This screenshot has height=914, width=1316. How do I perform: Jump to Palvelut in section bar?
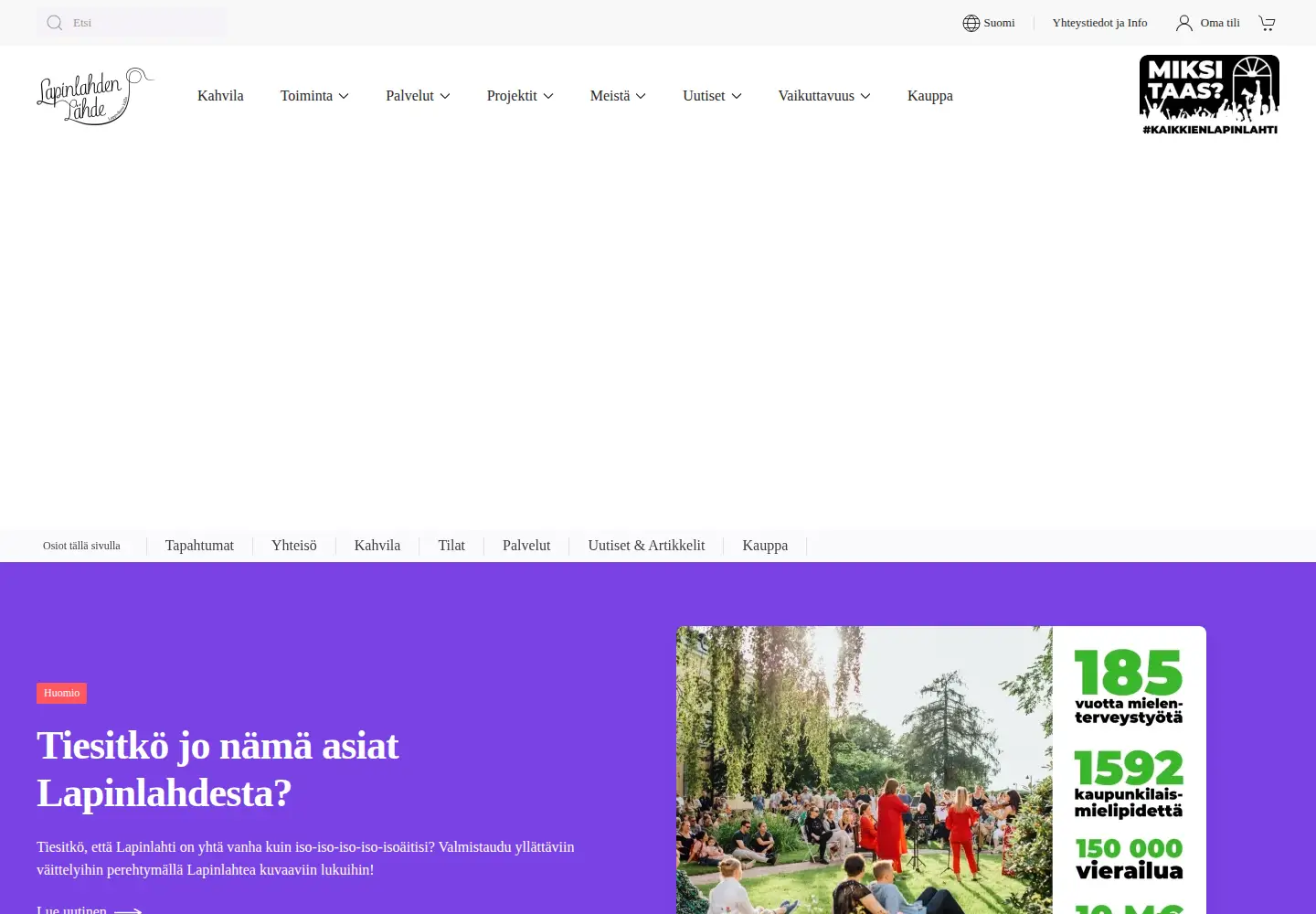click(526, 546)
